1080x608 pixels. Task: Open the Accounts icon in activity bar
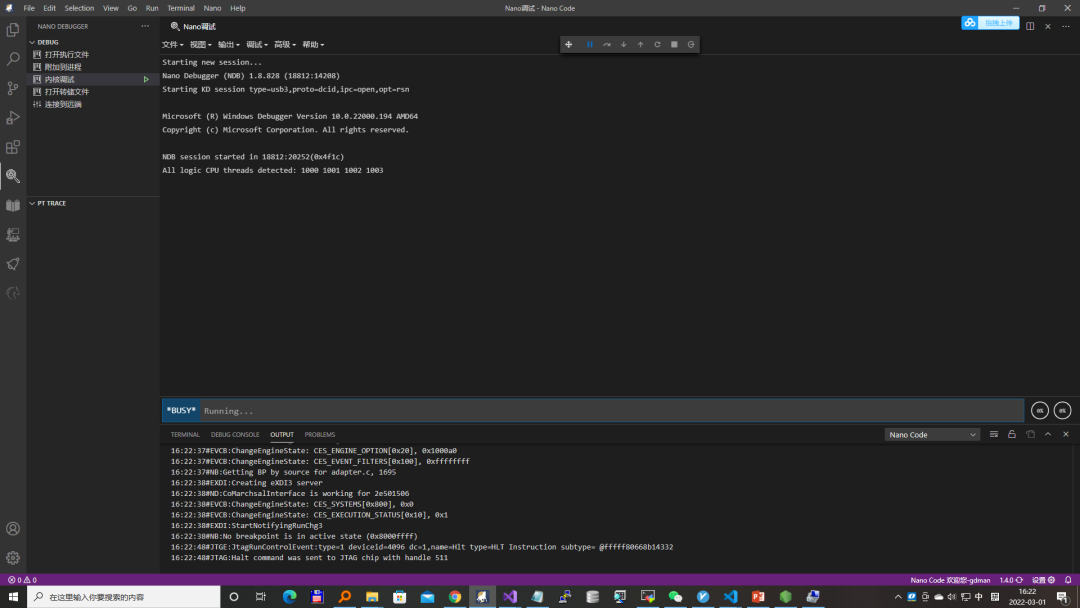click(x=13, y=529)
